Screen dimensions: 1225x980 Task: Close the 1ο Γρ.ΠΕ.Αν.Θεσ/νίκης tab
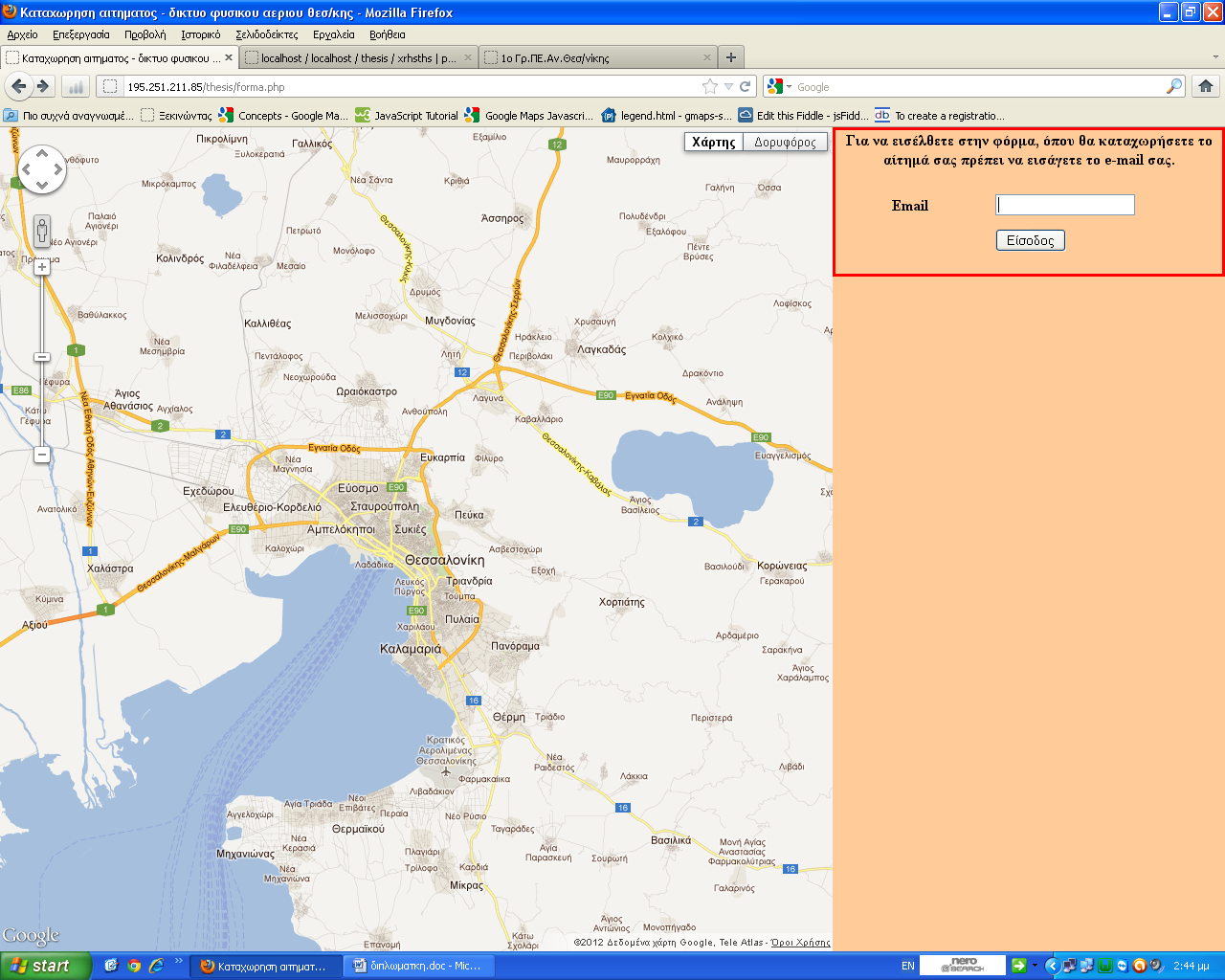[707, 57]
